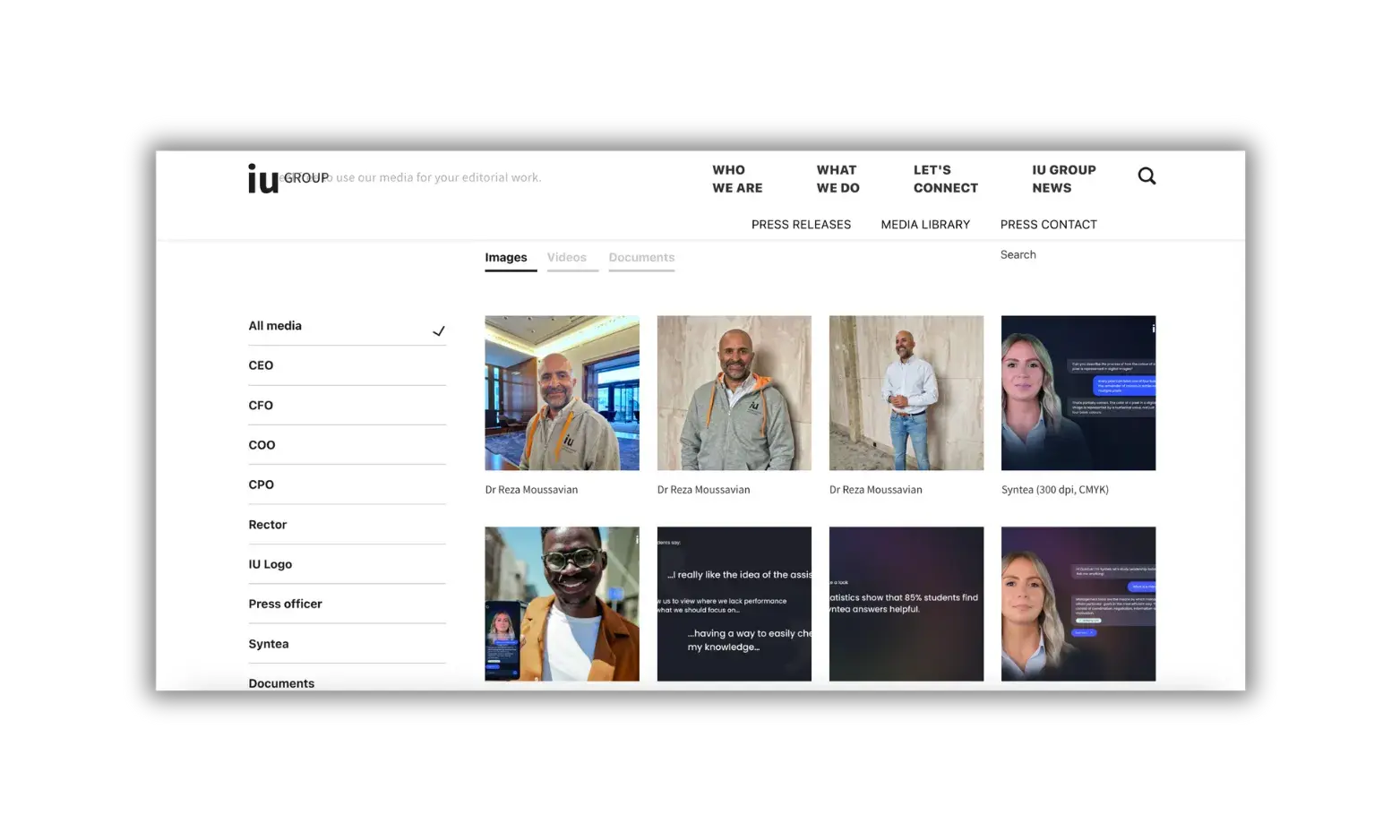Open the search magnifier icon in header
Viewport: 1400px width, 840px height.
point(1147,176)
